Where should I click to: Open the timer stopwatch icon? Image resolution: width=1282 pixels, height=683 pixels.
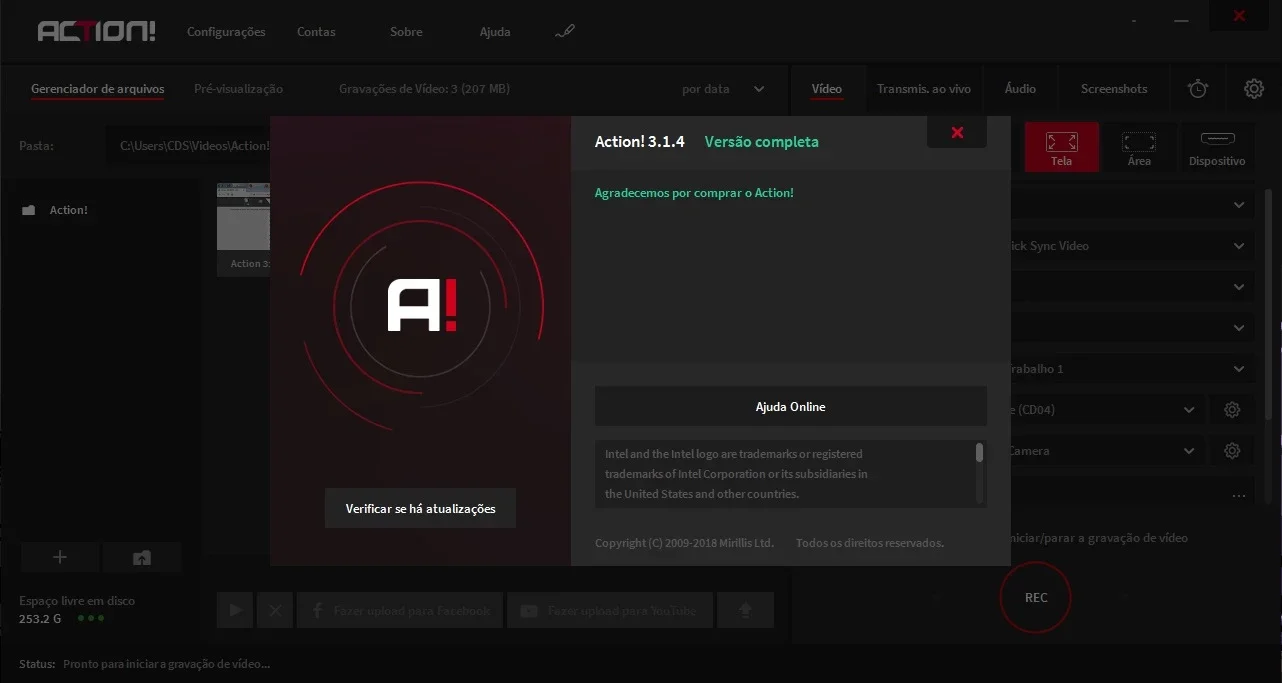[x=1198, y=89]
